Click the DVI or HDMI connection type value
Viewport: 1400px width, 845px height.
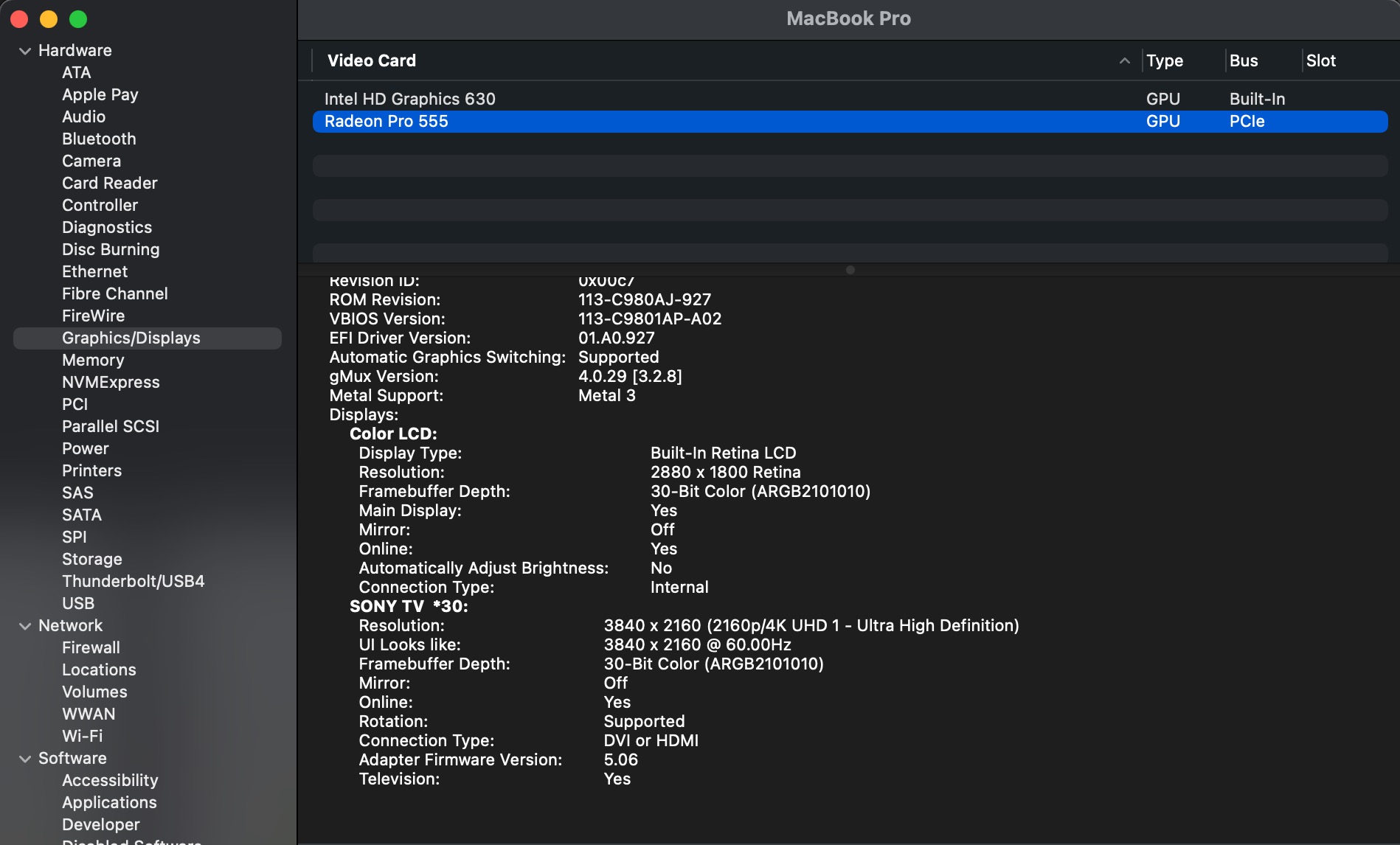(x=651, y=740)
